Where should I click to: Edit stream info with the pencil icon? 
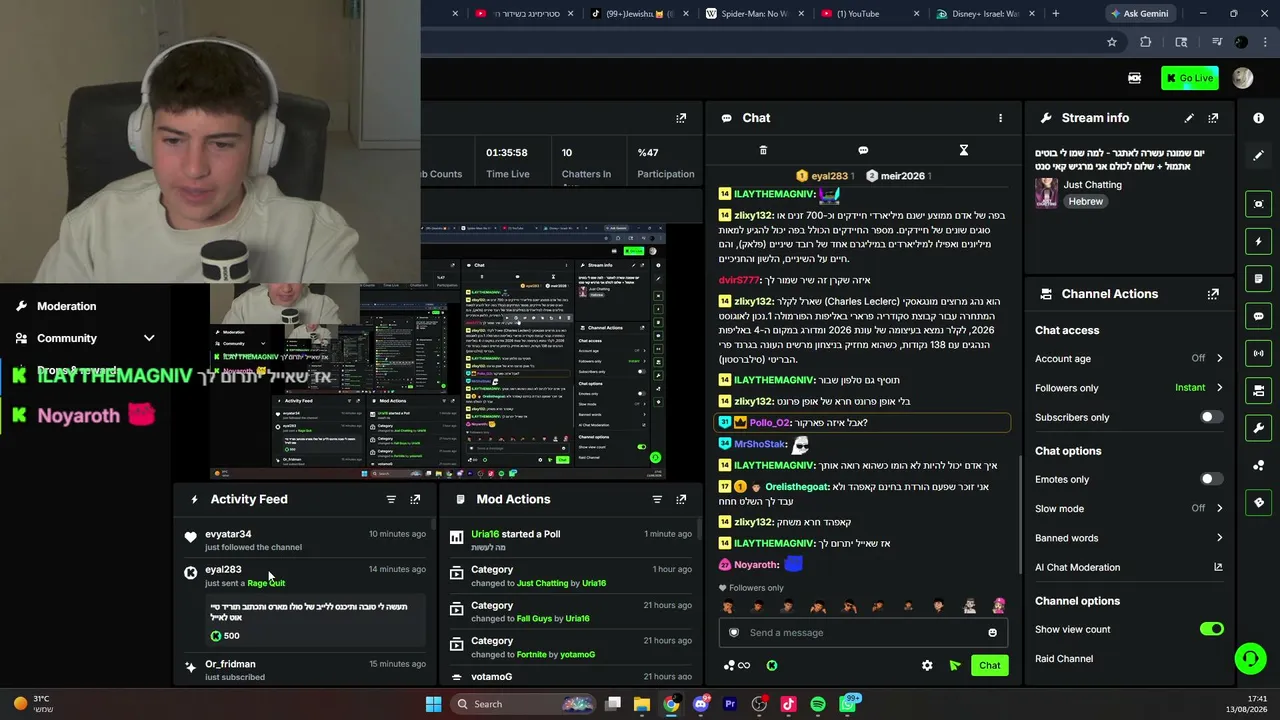[1189, 118]
